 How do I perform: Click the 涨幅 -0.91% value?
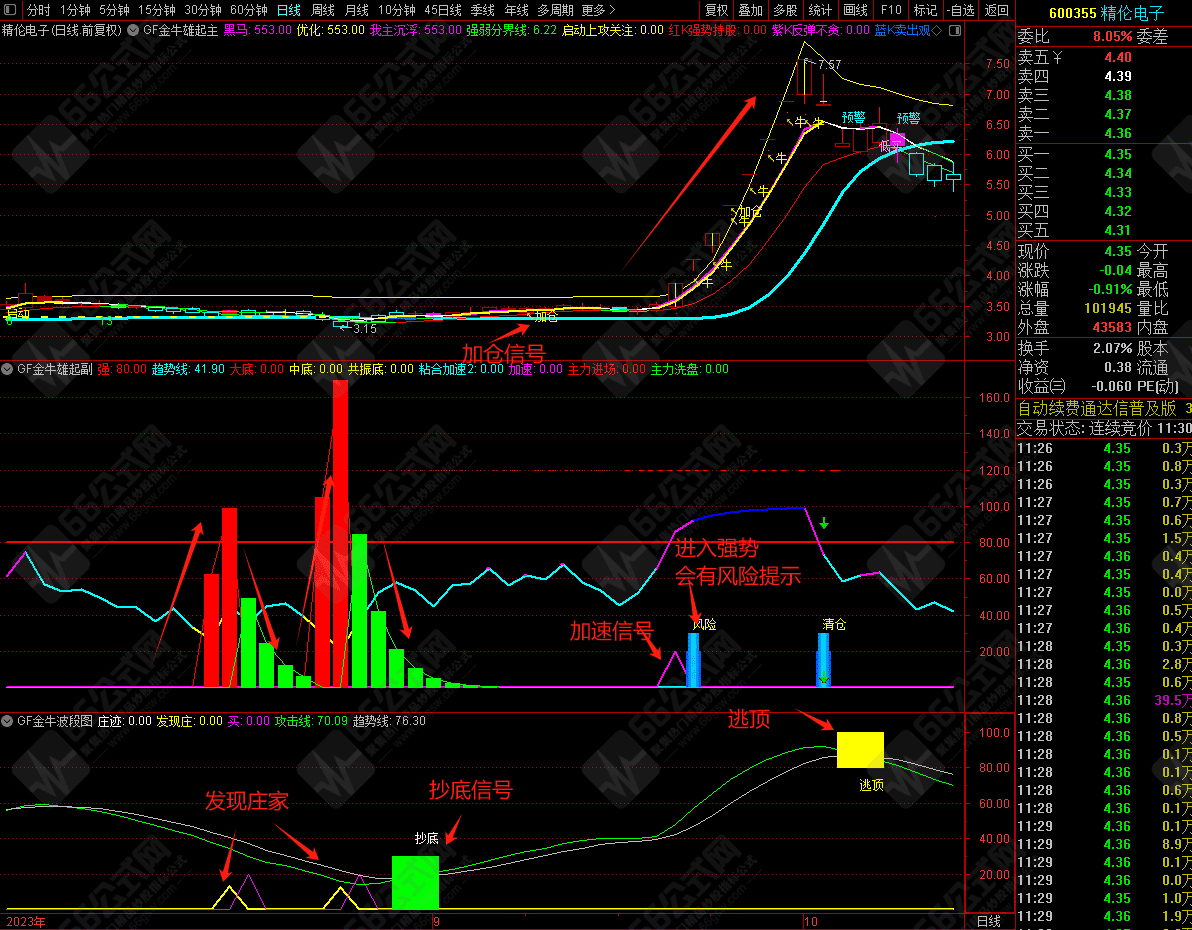point(1109,290)
